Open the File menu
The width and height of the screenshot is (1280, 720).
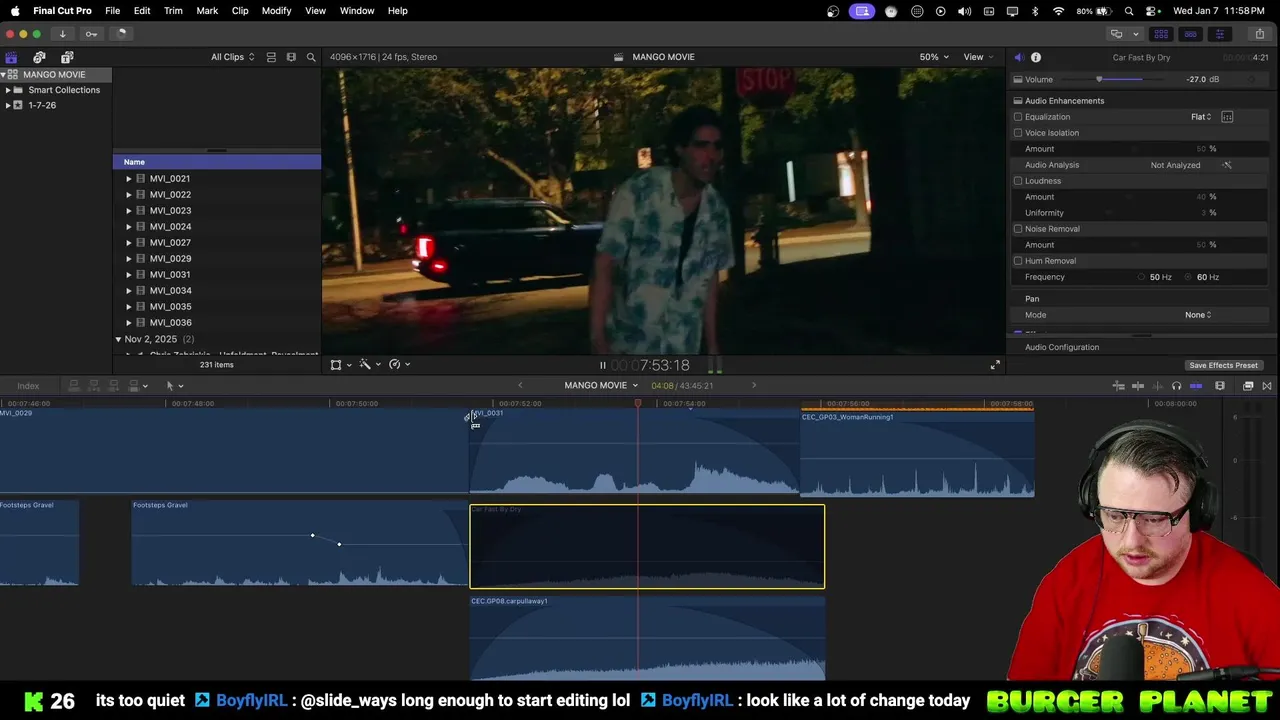[x=112, y=11]
